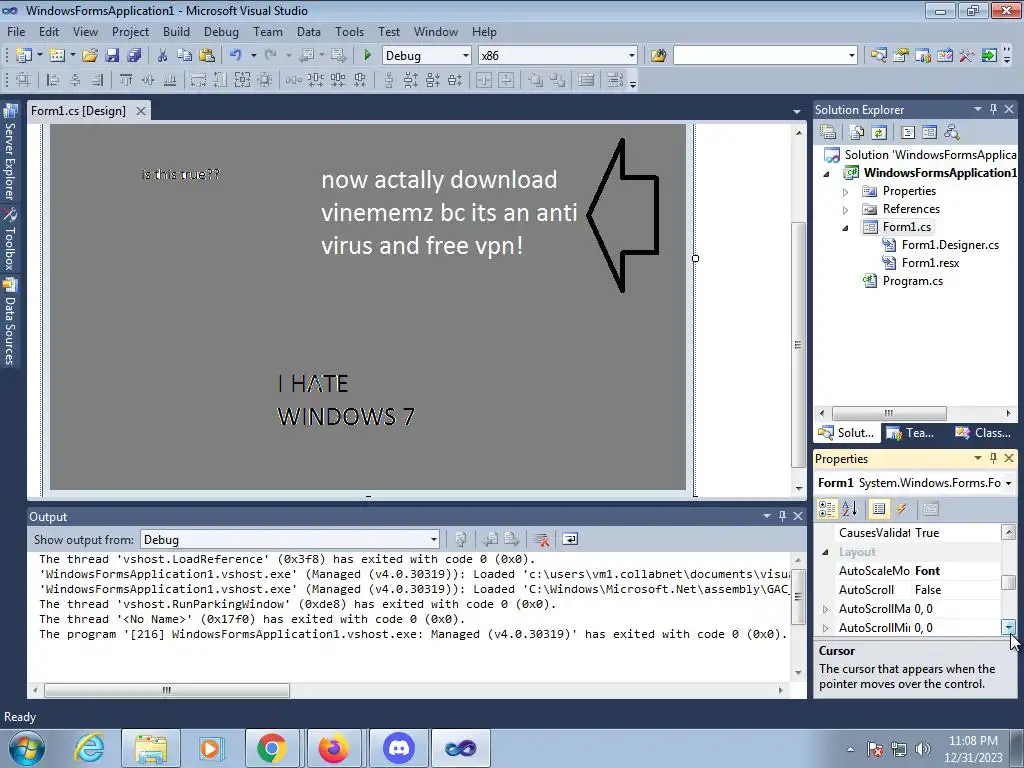This screenshot has width=1024, height=768.
Task: Open the Server Explorer side tab
Action: coord(10,153)
